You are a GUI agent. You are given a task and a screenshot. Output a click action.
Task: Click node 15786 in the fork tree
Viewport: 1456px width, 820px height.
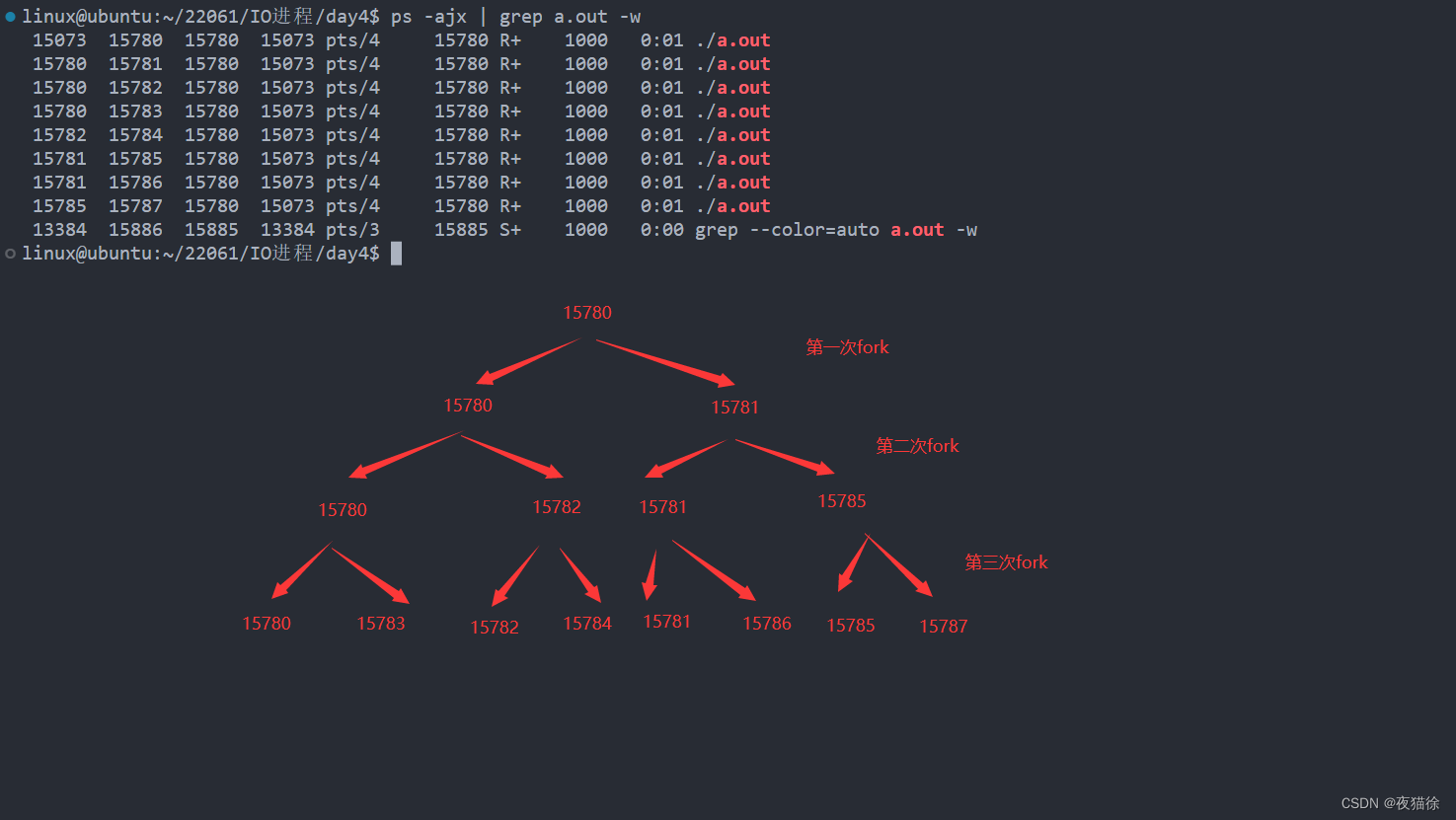pos(767,624)
